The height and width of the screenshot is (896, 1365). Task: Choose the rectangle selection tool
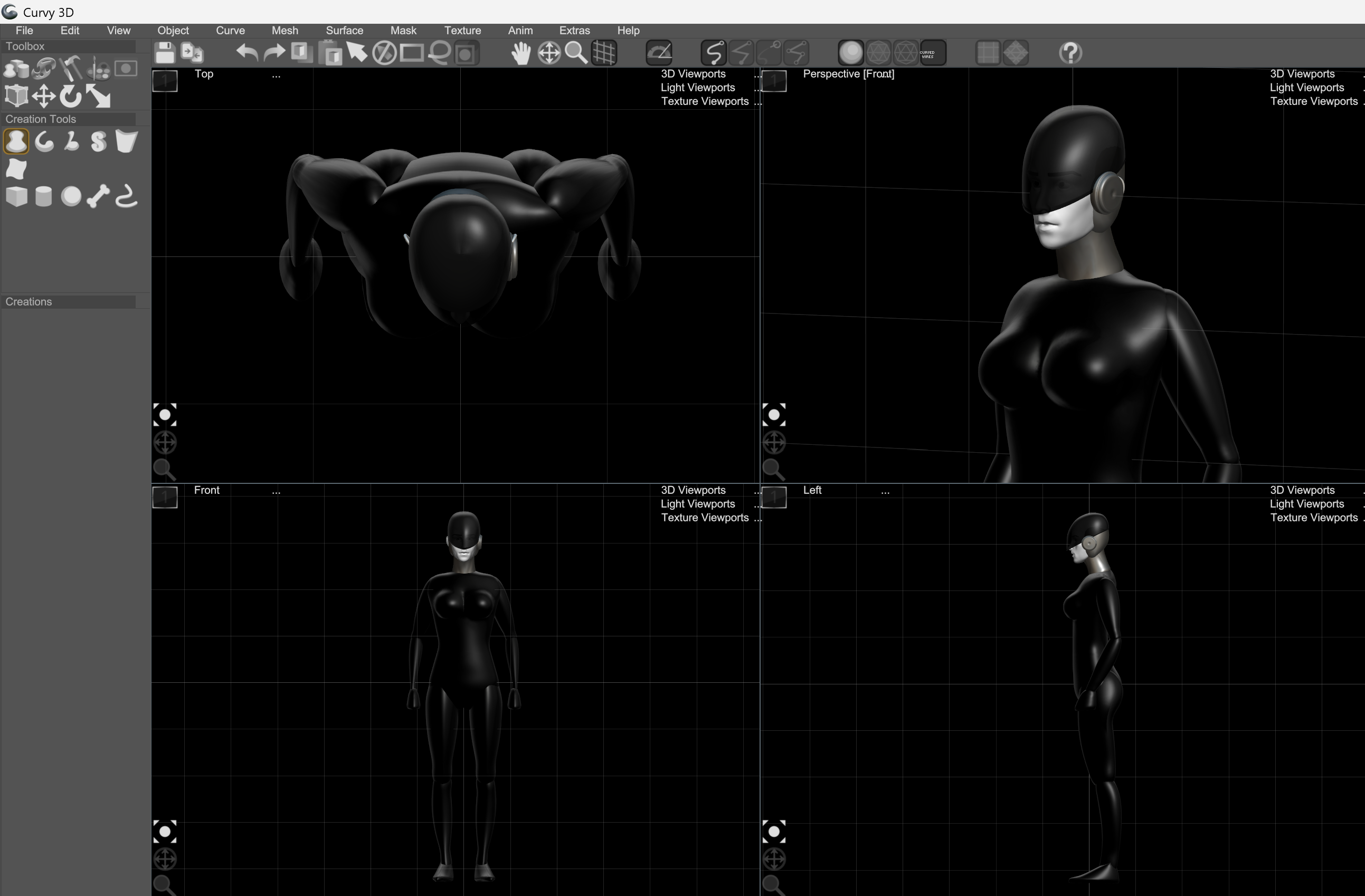412,53
